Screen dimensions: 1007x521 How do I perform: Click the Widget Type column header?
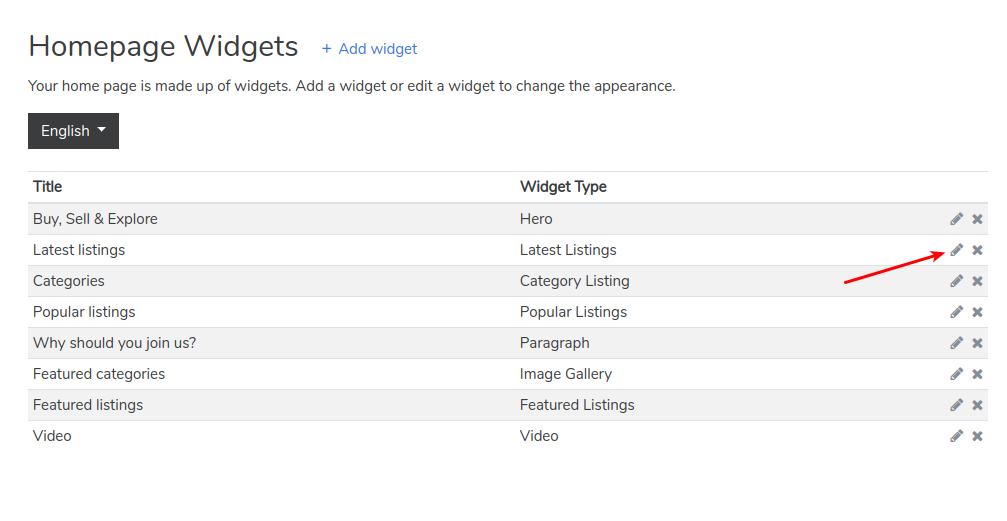click(x=563, y=187)
